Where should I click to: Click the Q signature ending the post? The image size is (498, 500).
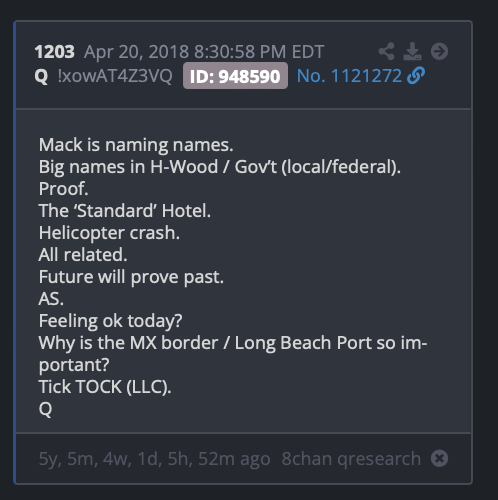click(45, 409)
